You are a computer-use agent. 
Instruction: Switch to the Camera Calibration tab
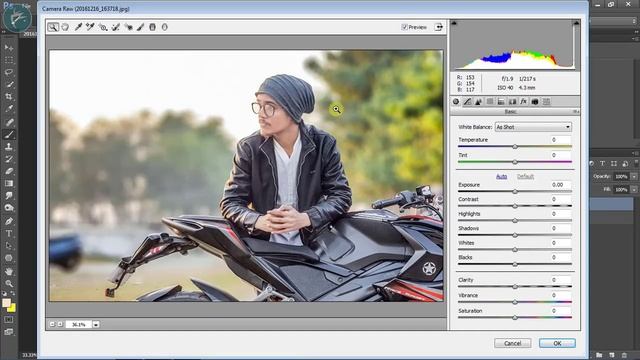click(x=535, y=102)
